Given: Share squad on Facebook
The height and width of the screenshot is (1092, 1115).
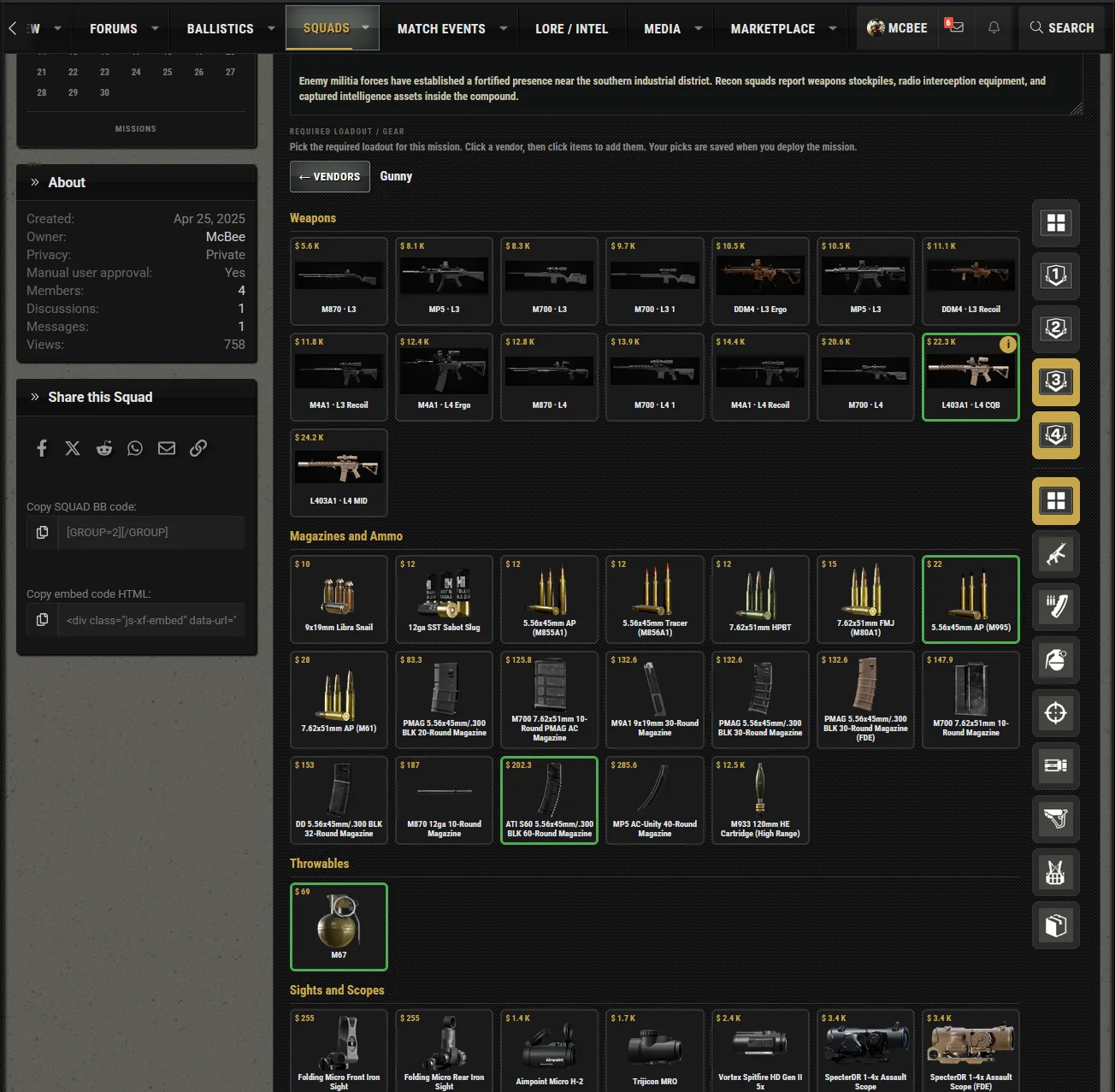Looking at the screenshot, I should pyautogui.click(x=42, y=448).
